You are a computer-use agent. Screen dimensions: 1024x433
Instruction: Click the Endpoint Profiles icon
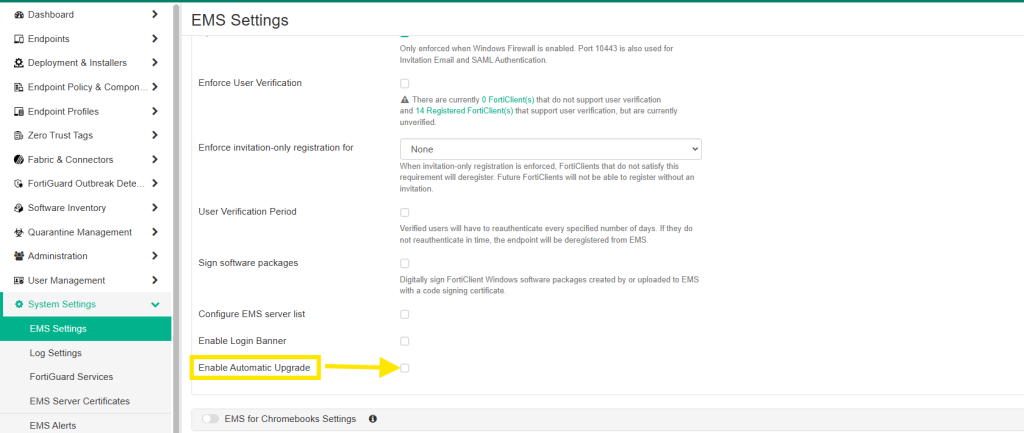tap(19, 112)
